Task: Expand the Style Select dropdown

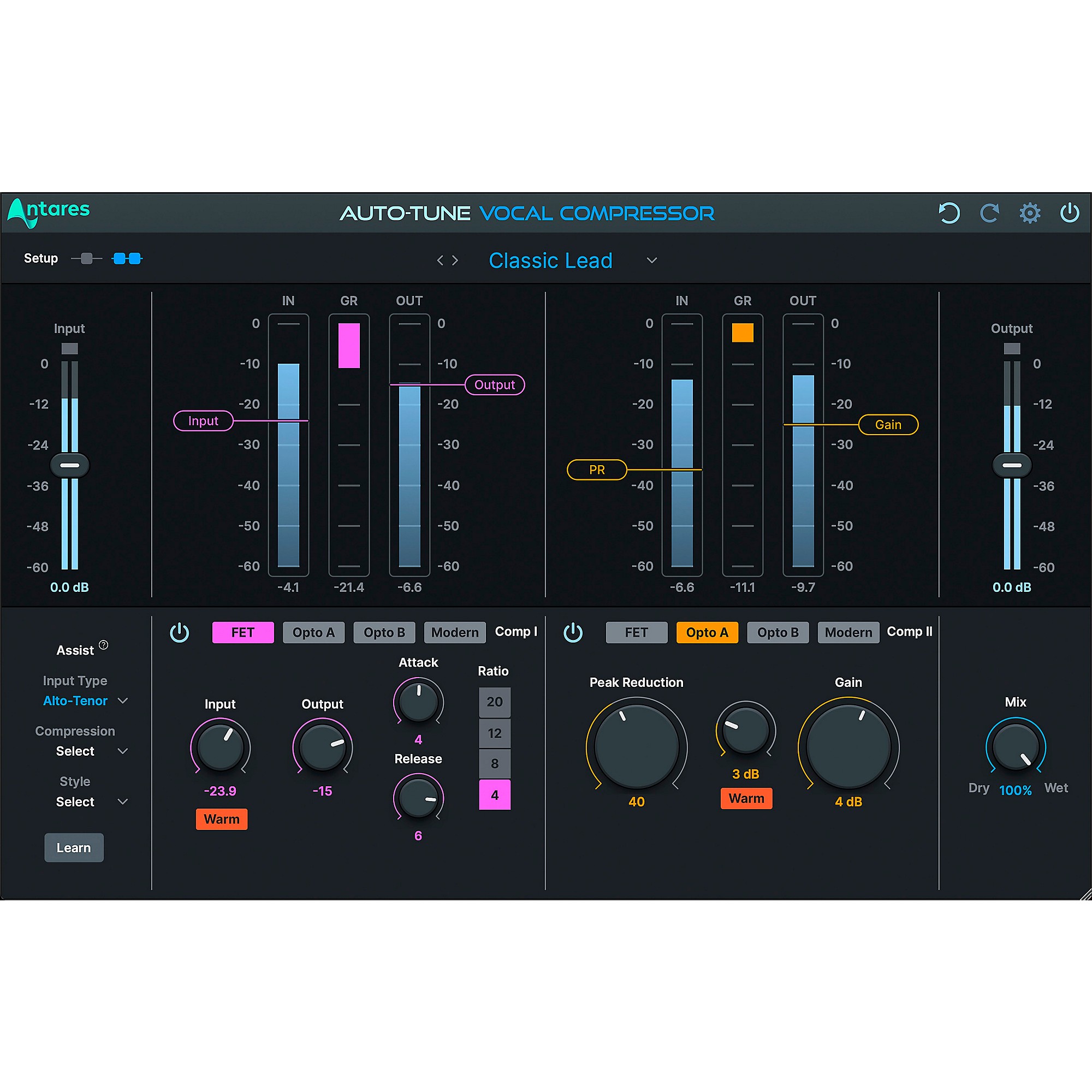Action: [x=123, y=802]
